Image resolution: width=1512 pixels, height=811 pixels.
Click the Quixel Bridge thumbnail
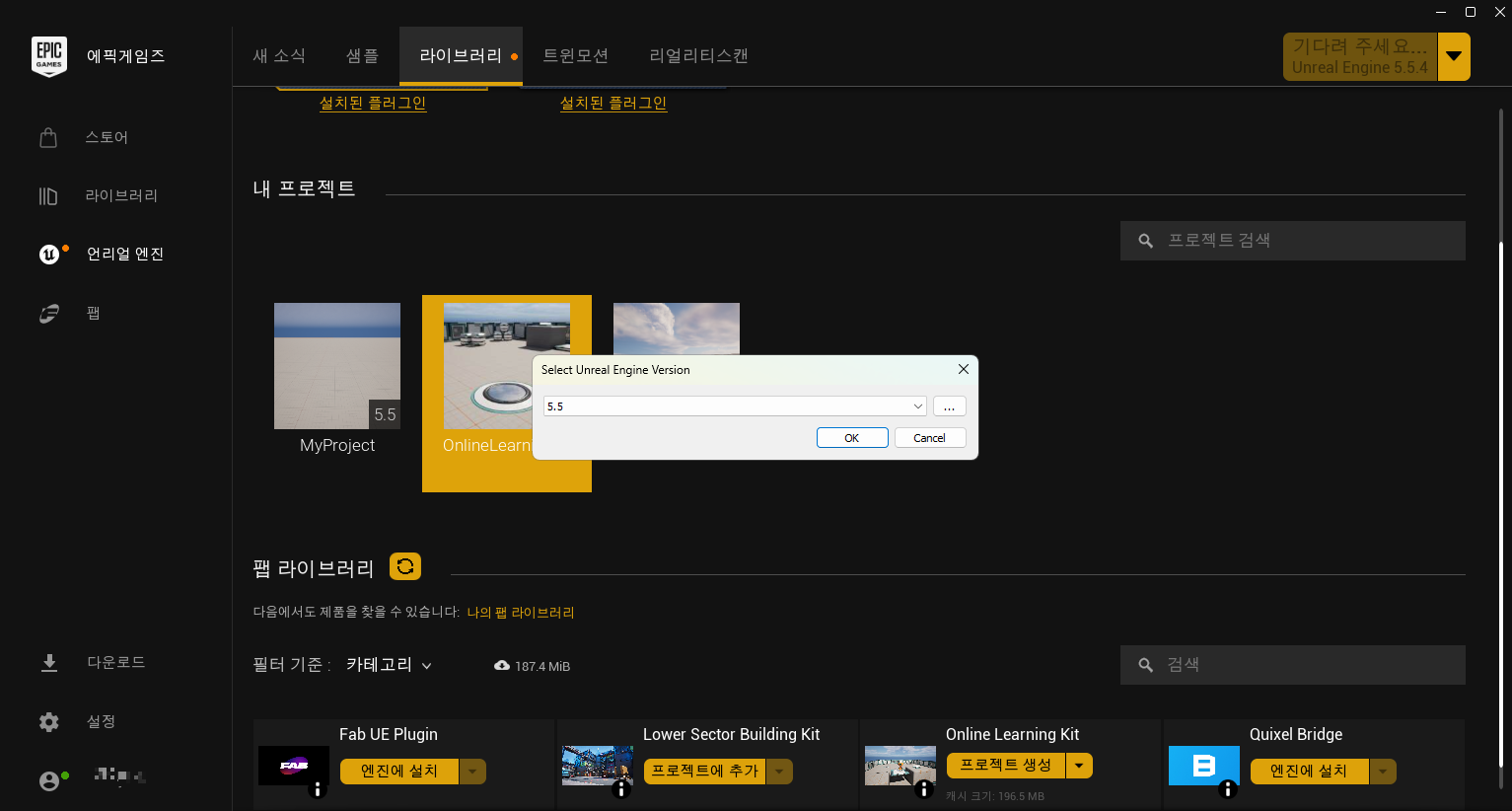1204,766
